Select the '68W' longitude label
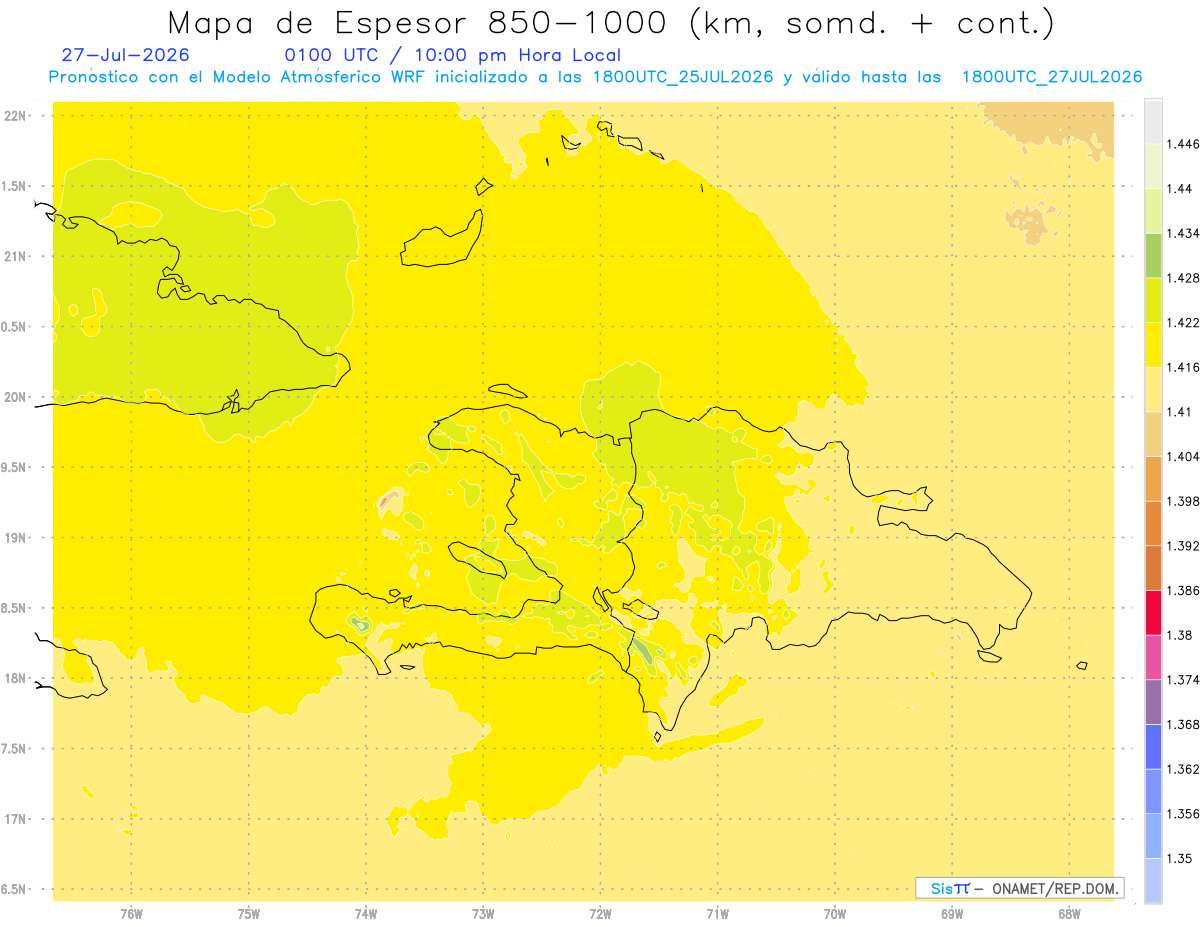 tap(1069, 914)
